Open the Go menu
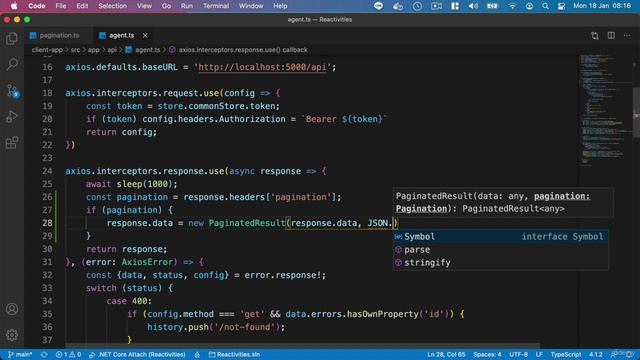The width and height of the screenshot is (640, 360). coord(166,6)
